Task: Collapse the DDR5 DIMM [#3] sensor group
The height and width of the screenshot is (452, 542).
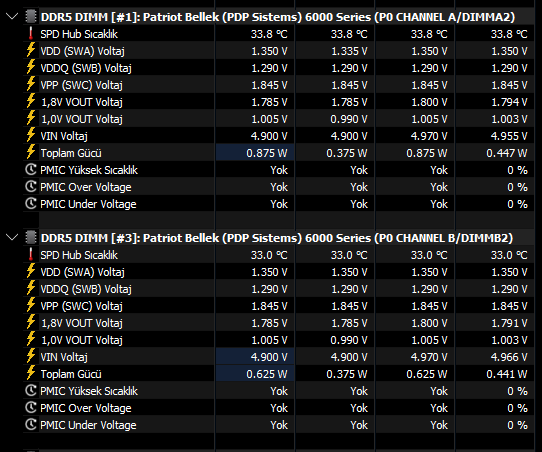Action: pyautogui.click(x=12, y=237)
